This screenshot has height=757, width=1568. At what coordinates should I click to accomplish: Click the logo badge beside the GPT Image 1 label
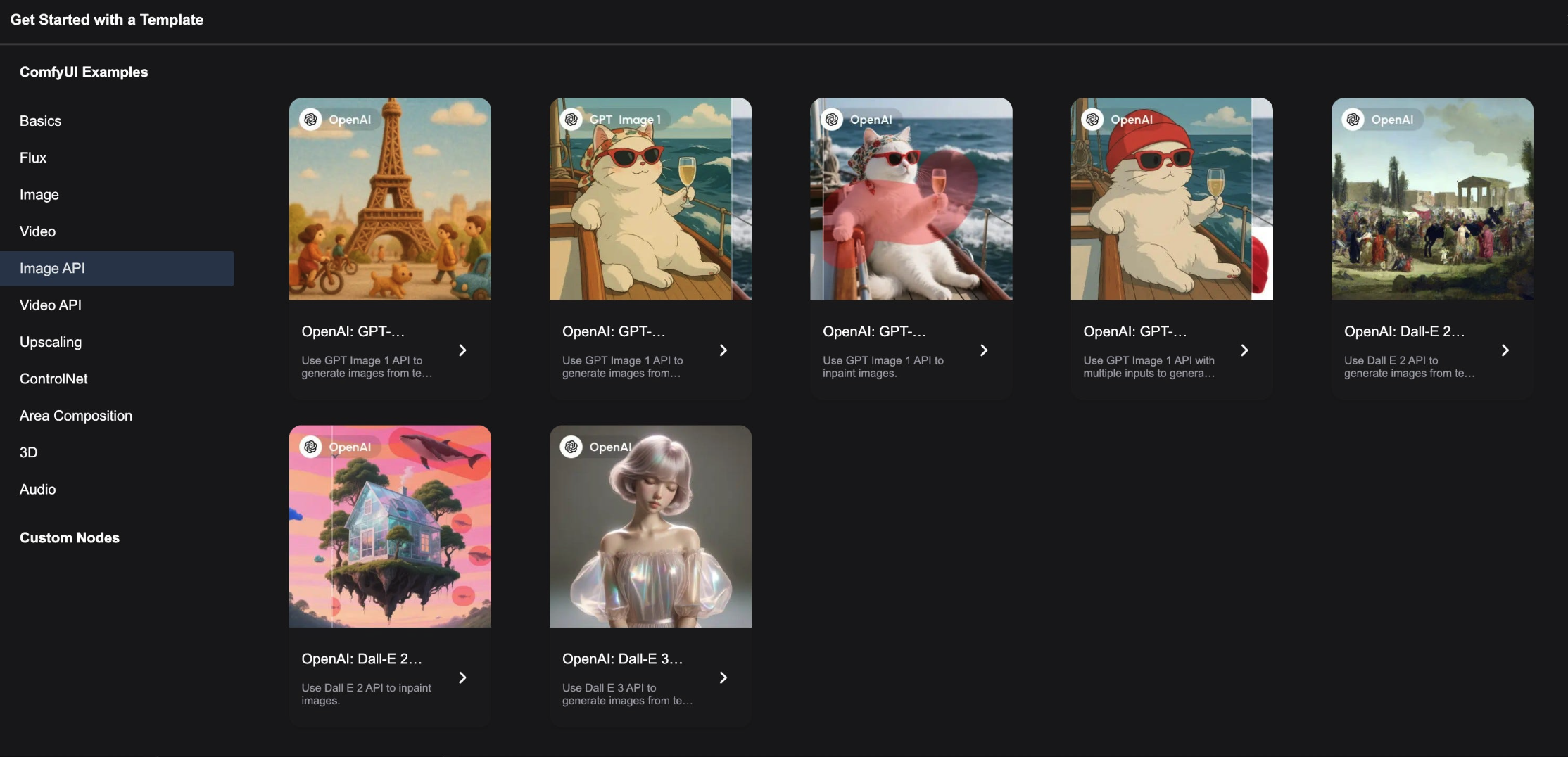(x=571, y=120)
